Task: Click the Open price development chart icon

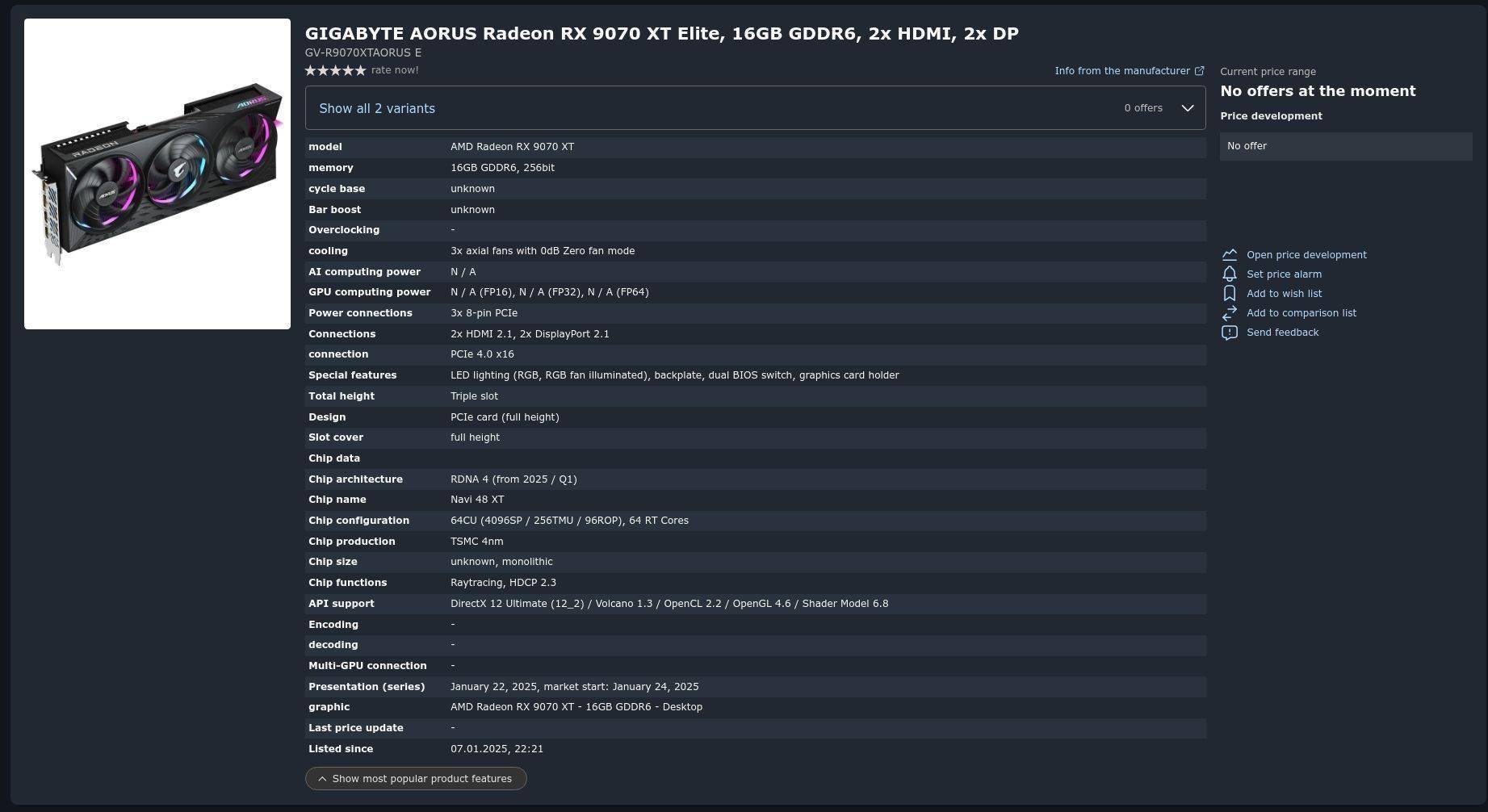Action: (x=1229, y=255)
